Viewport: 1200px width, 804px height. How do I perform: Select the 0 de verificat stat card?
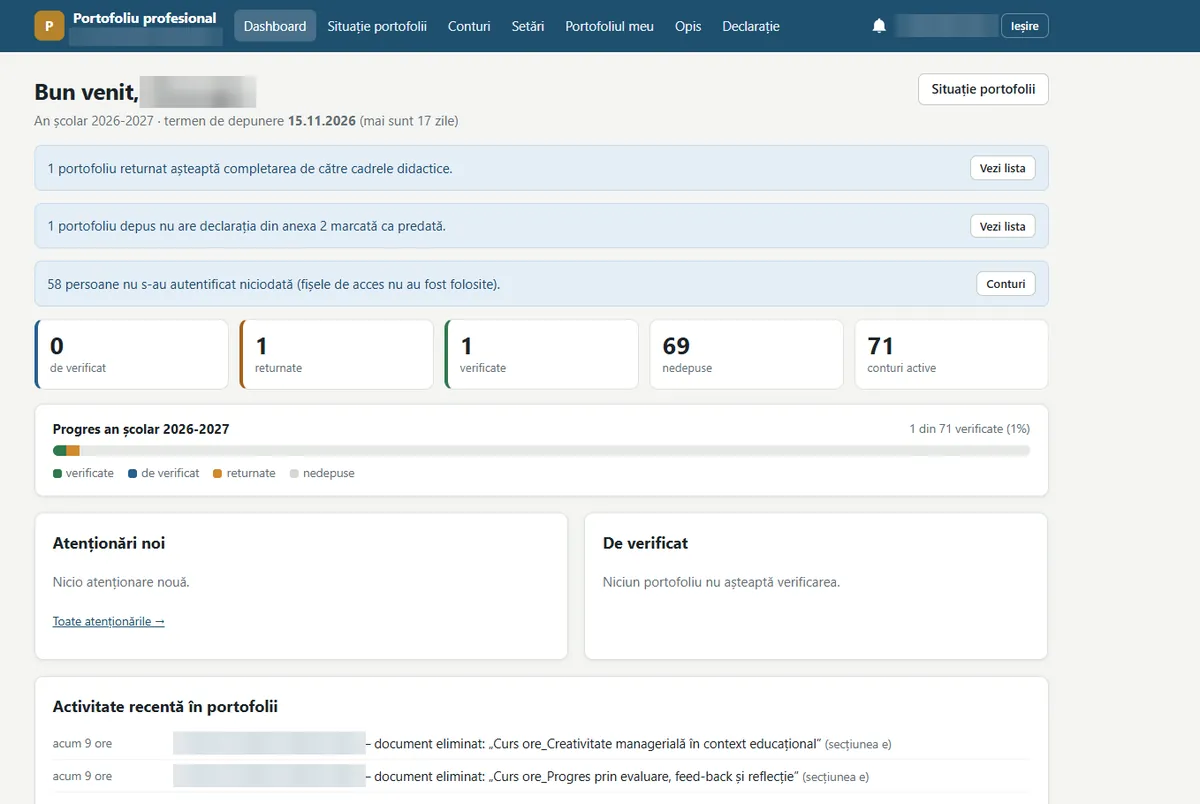click(132, 354)
